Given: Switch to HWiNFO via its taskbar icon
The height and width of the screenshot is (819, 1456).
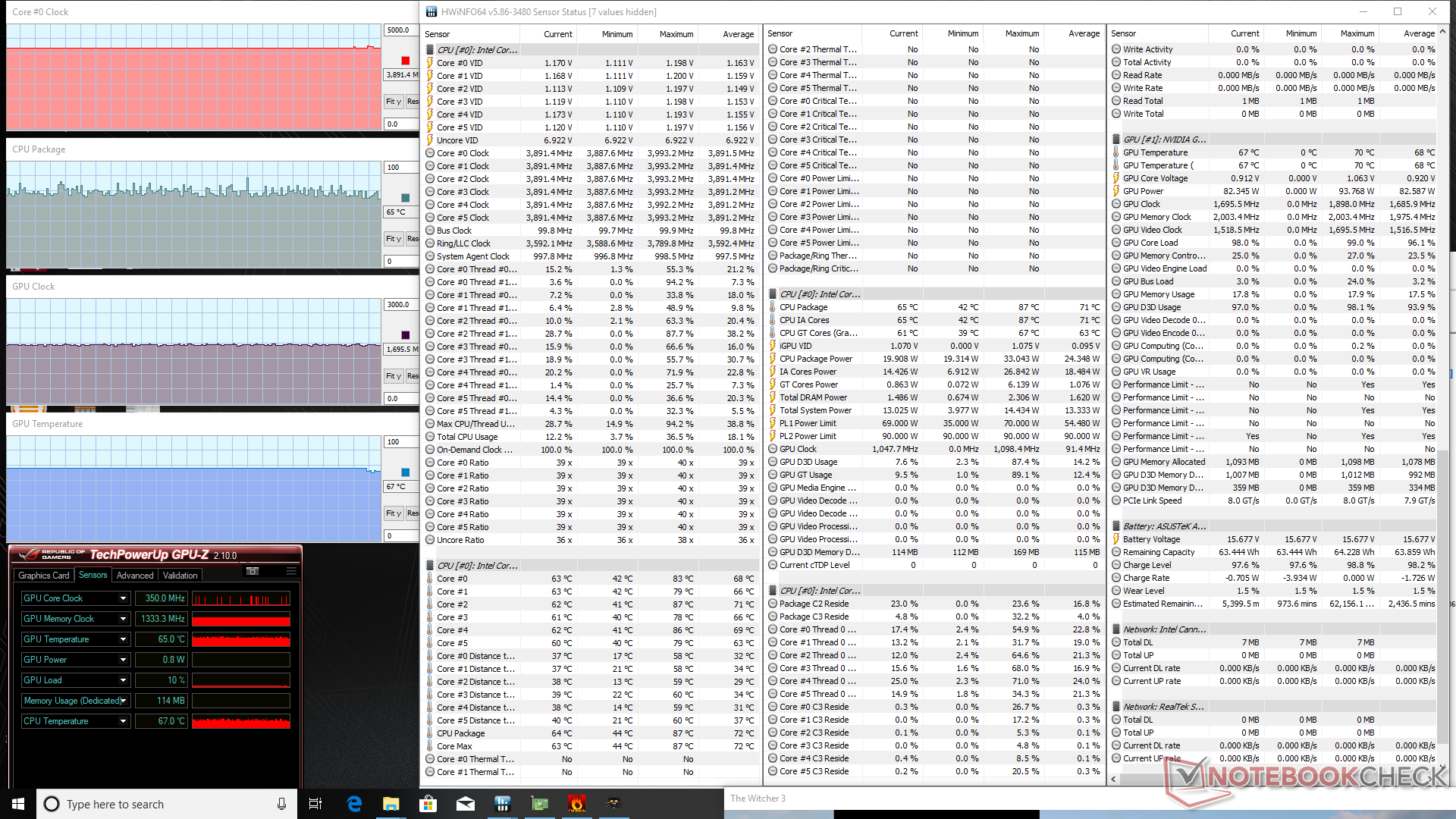Looking at the screenshot, I should (503, 804).
